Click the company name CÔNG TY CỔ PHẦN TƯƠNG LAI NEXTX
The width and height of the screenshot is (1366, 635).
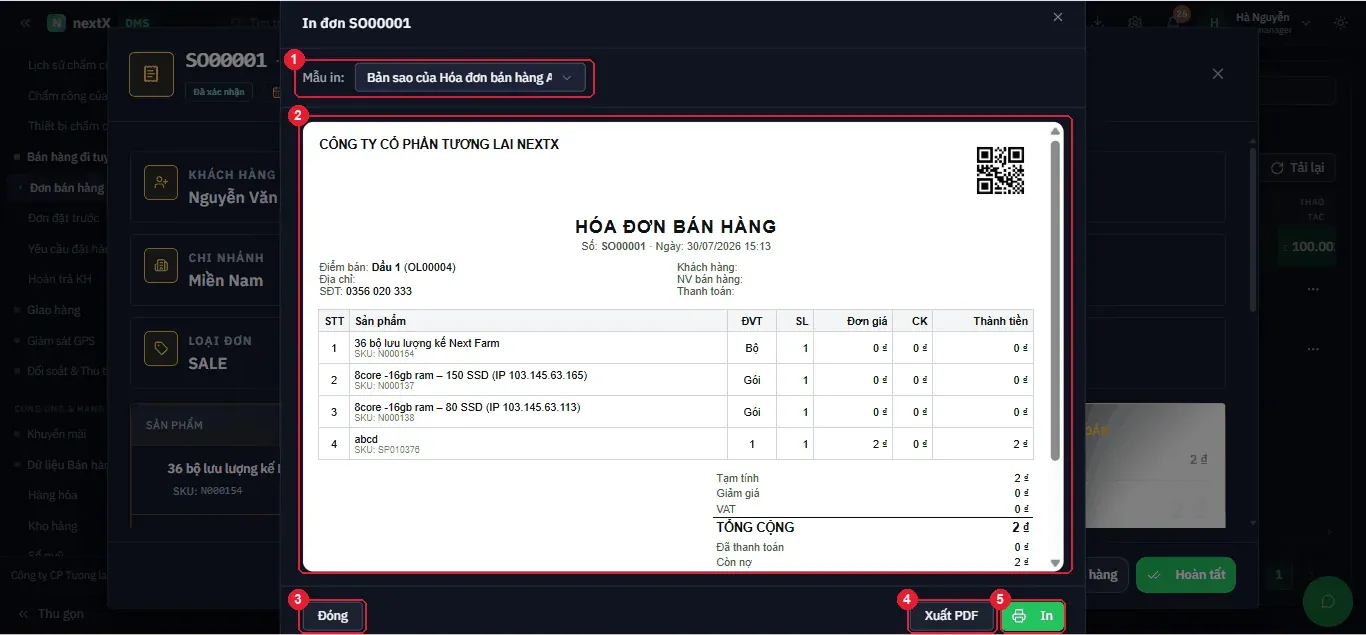(x=439, y=144)
